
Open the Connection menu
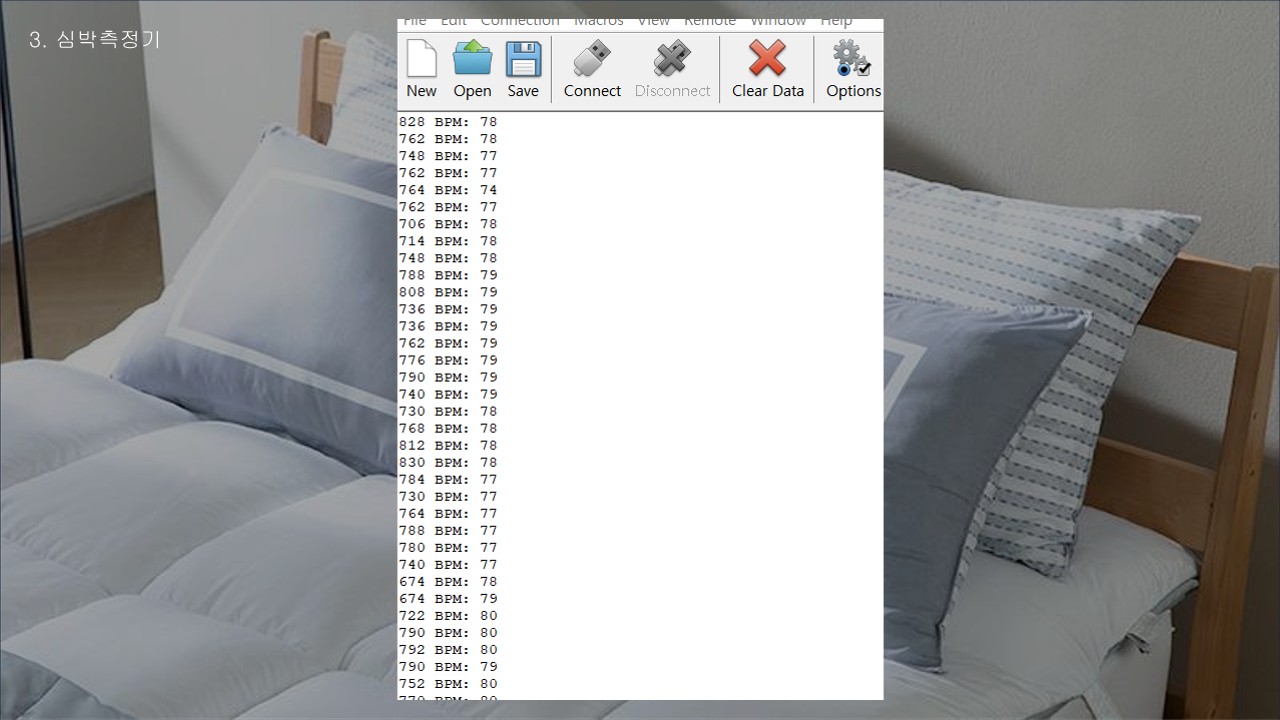click(520, 22)
